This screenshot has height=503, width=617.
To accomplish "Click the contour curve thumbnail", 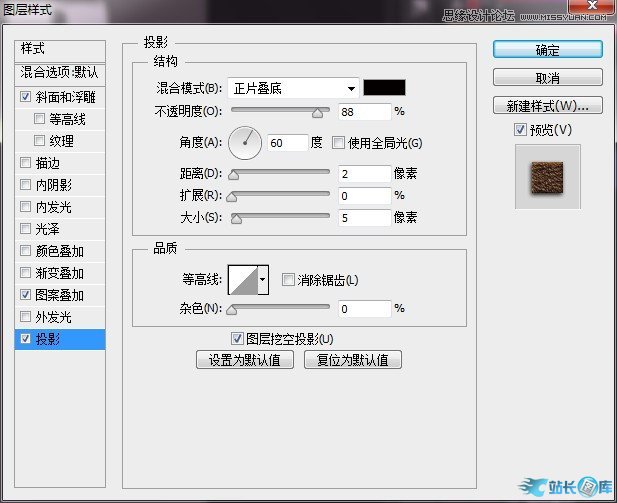I will pyautogui.click(x=243, y=280).
